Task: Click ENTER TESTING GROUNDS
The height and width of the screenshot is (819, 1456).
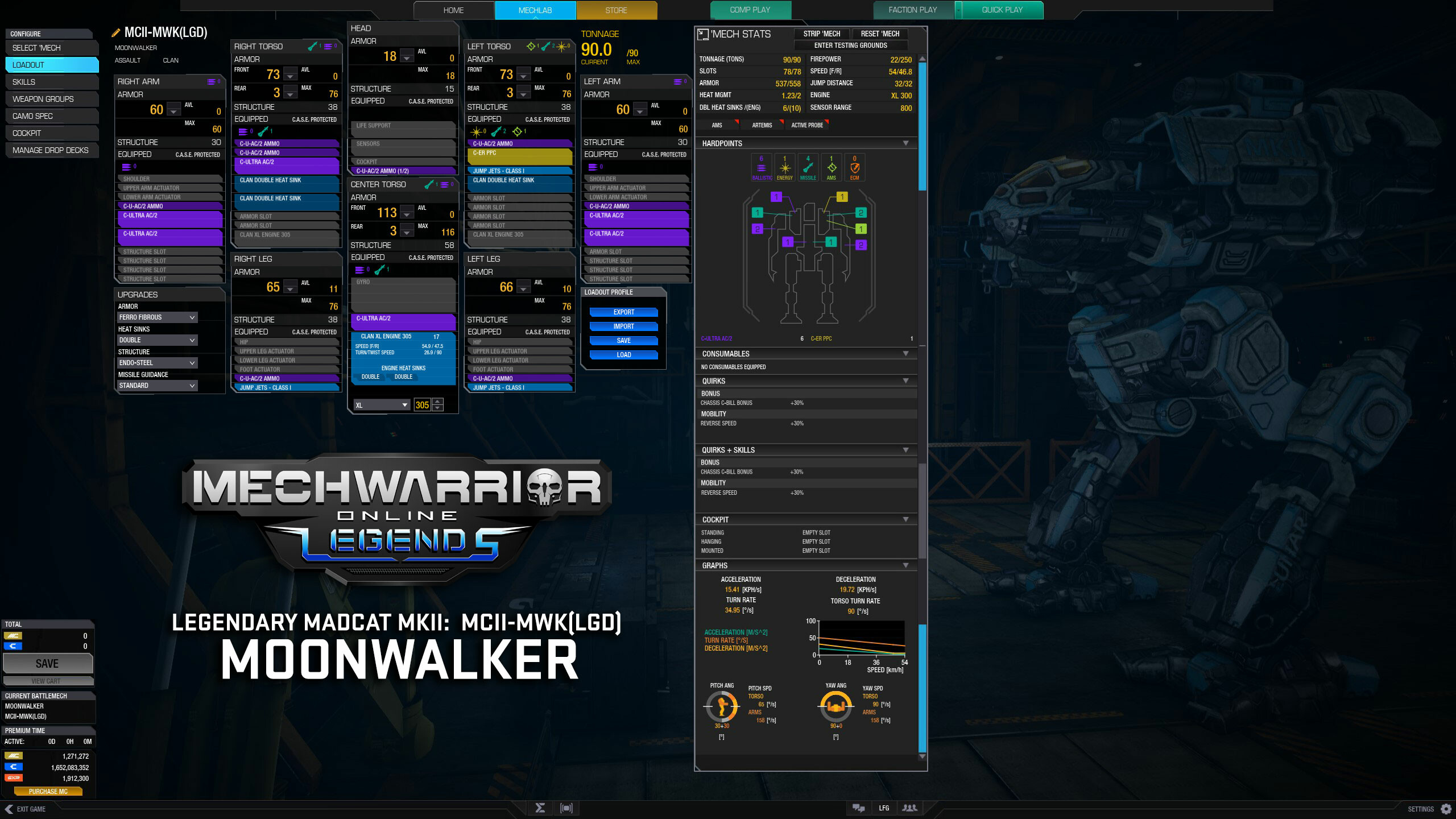Action: tap(852, 45)
